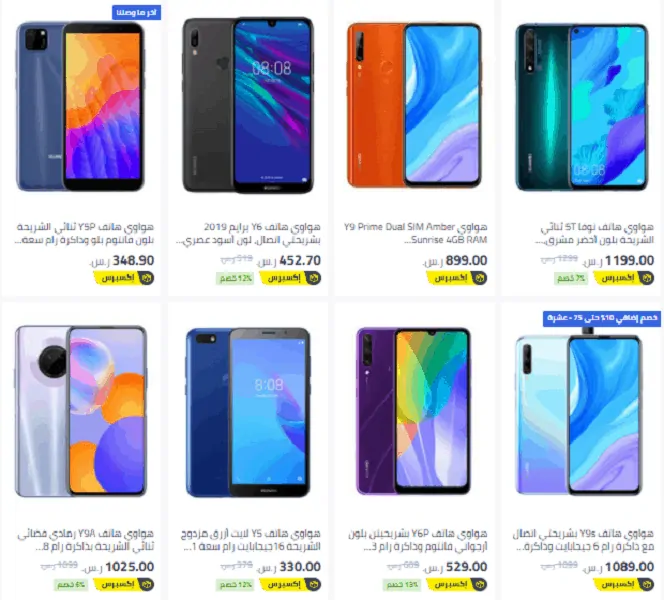
Task: Click the 12% discount tag beside the 452.70 price
Action: click(x=235, y=278)
